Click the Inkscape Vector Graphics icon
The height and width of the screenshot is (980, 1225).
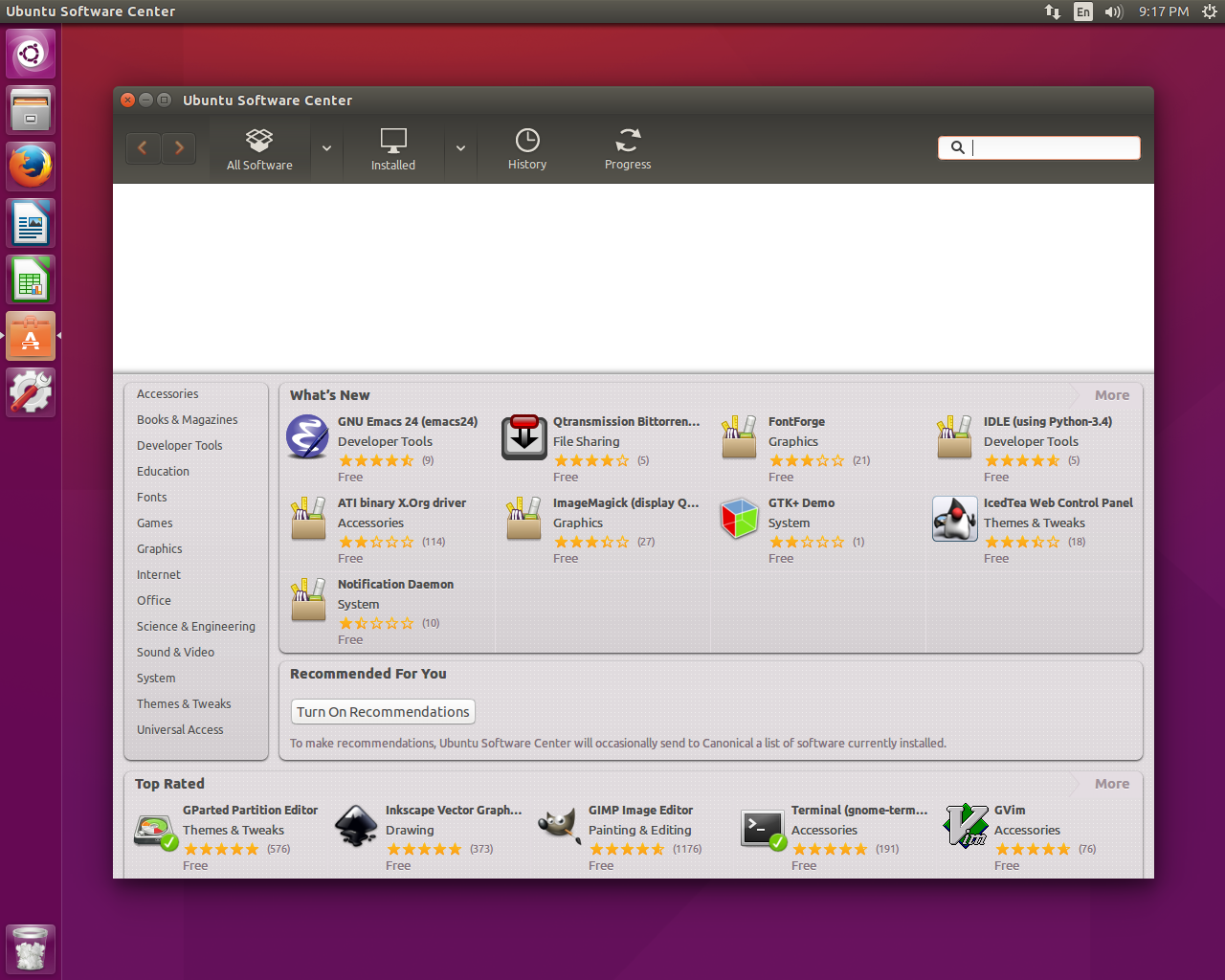coord(357,826)
